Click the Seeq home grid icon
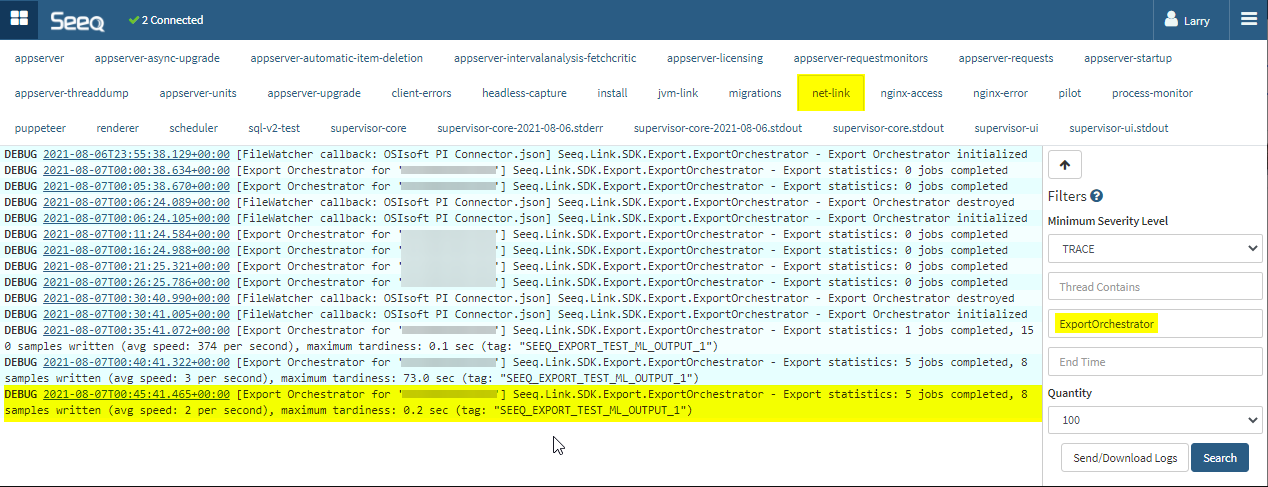 tap(19, 19)
